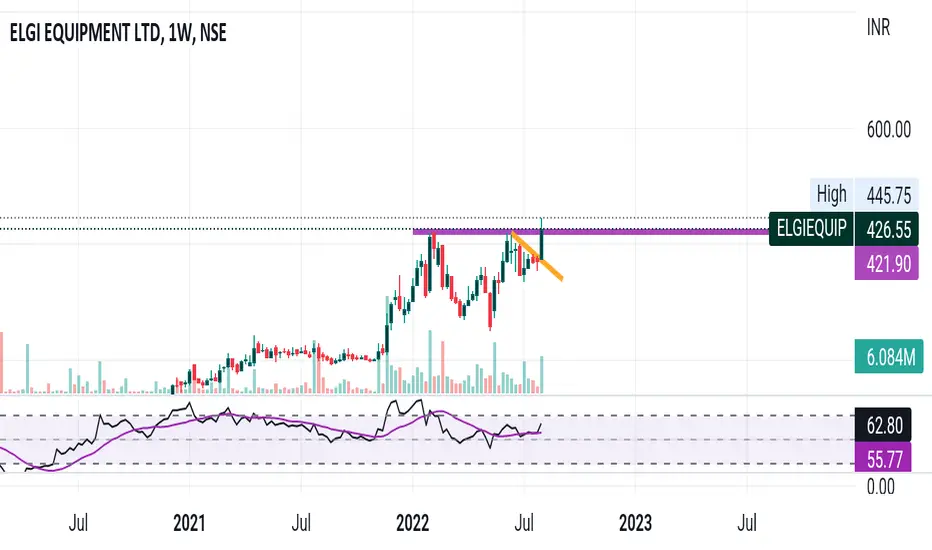Click the 421.90 purple level label

(x=887, y=263)
